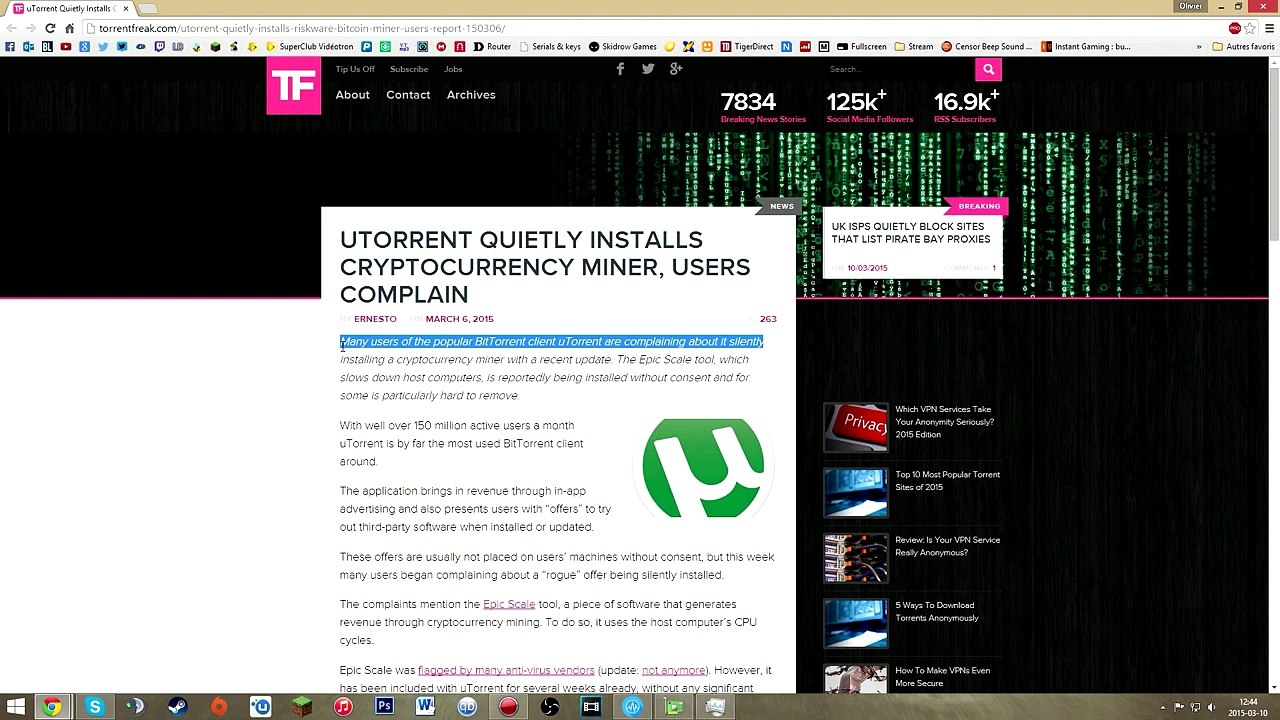Open the Twitter bird bookmark icon

(x=103, y=46)
